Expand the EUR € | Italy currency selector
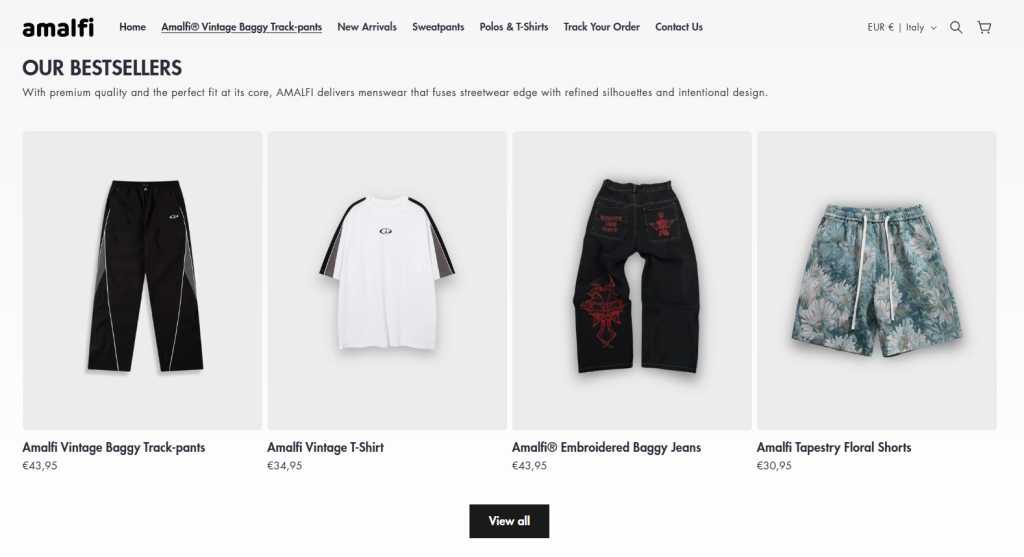The image size is (1024, 557). tap(902, 27)
